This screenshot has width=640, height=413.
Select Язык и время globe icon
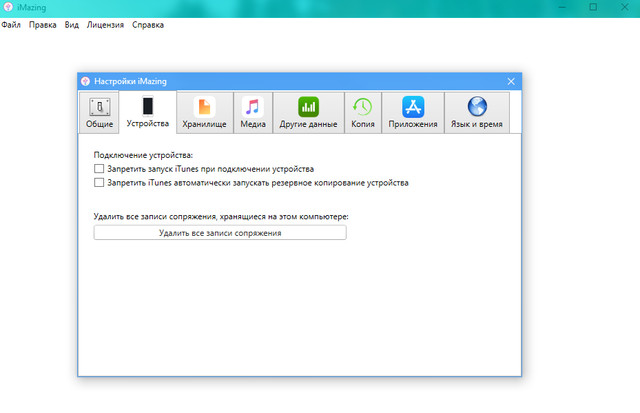pos(476,107)
